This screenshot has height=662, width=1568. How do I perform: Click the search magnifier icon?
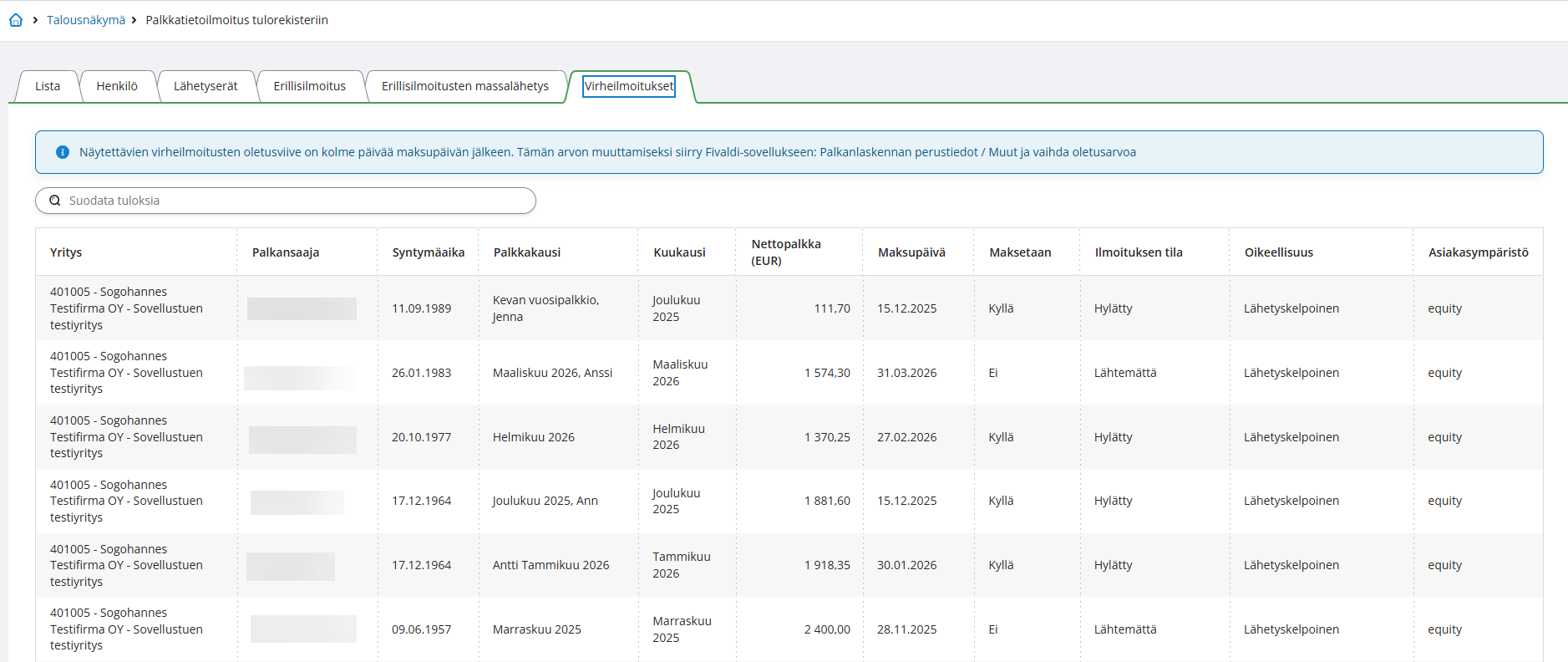[x=55, y=201]
